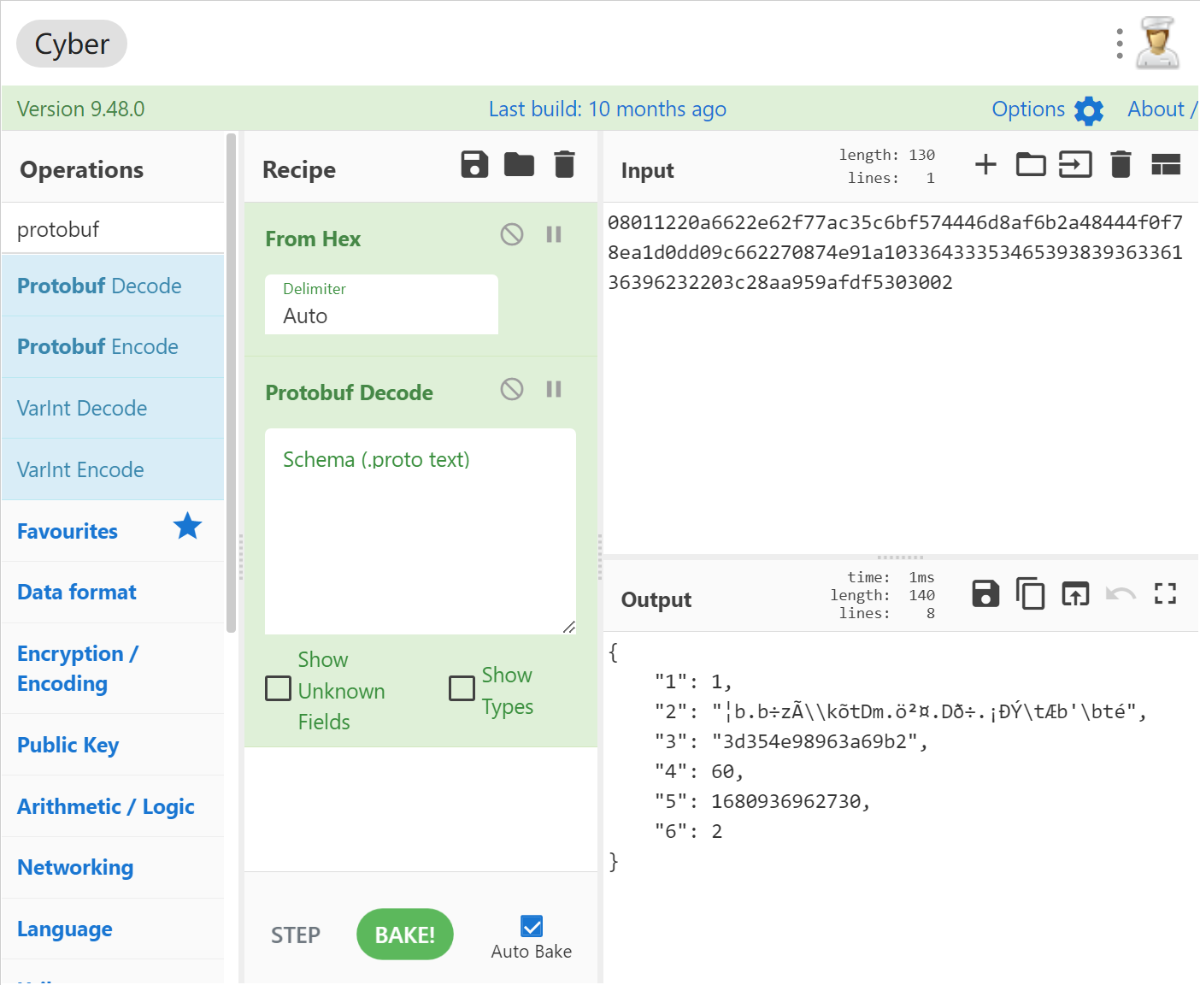Clear the recipe with trash icon
The width and height of the screenshot is (1200, 985).
point(565,164)
